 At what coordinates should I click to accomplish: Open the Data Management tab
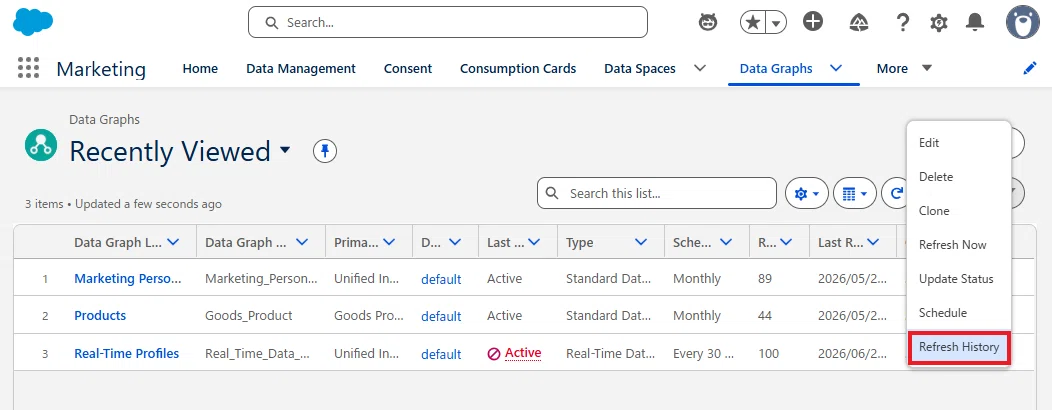[301, 68]
